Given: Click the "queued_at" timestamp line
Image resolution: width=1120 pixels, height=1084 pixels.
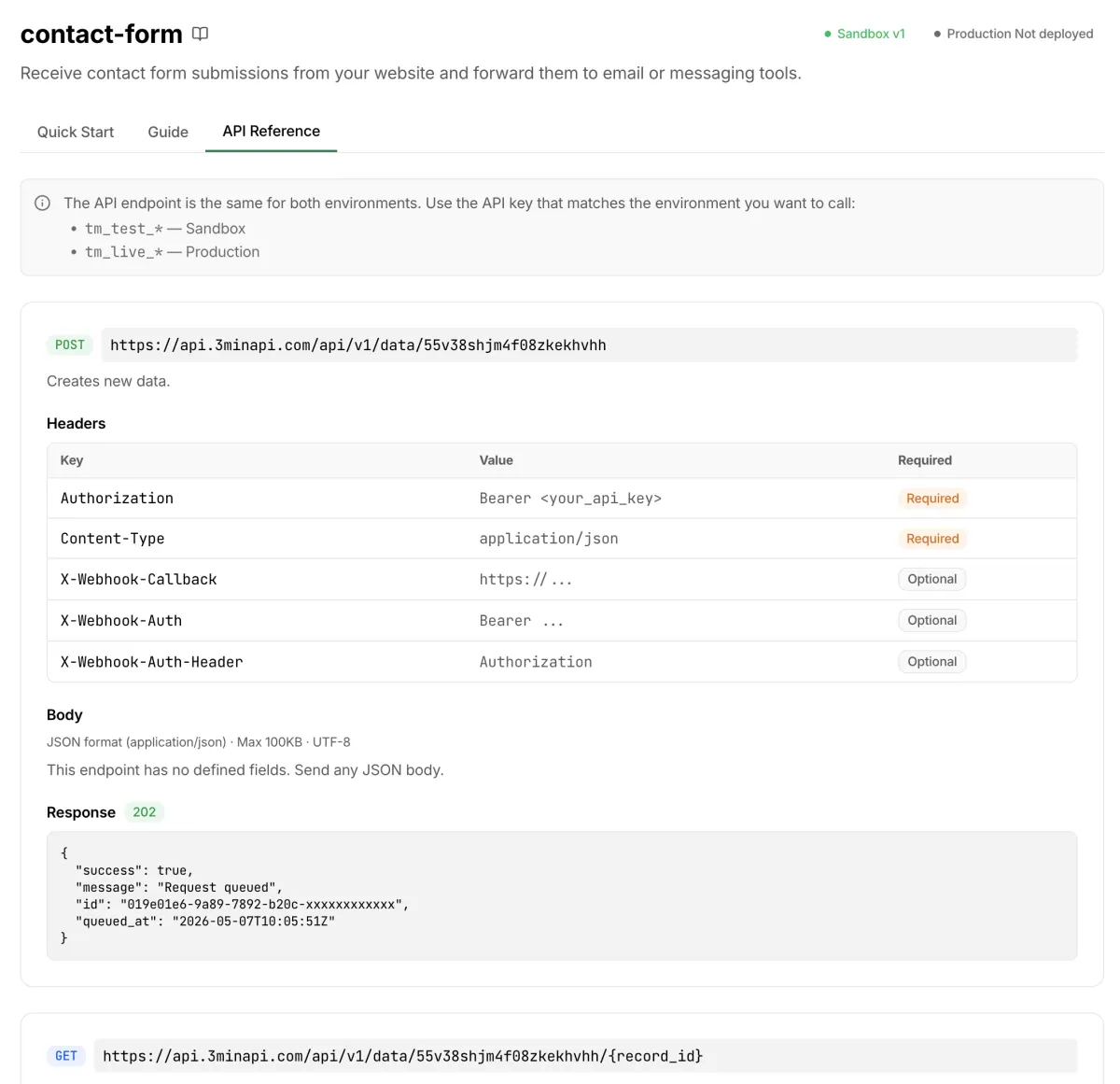Looking at the screenshot, I should tap(205, 922).
